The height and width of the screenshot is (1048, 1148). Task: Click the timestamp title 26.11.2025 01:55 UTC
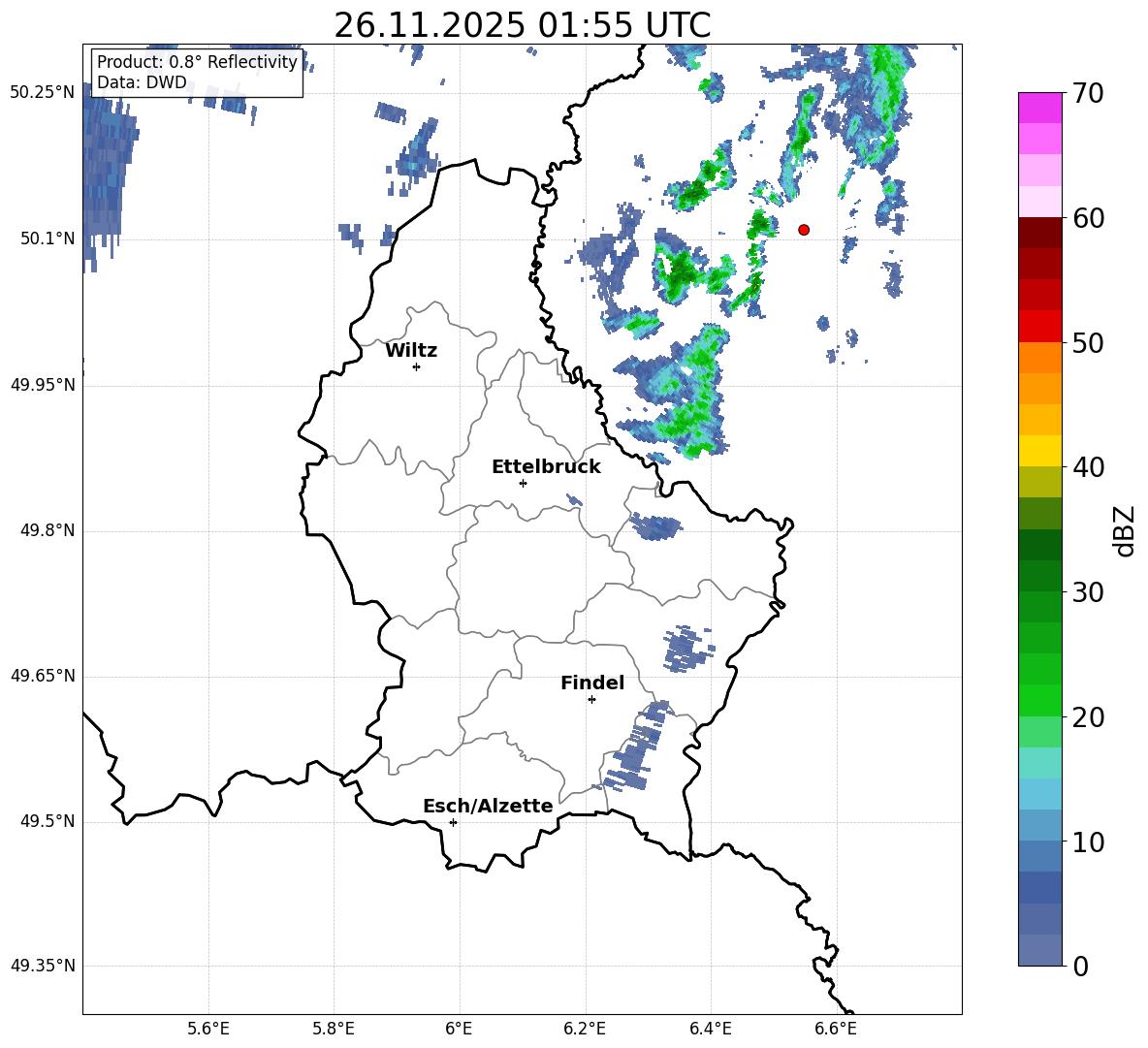(523, 25)
